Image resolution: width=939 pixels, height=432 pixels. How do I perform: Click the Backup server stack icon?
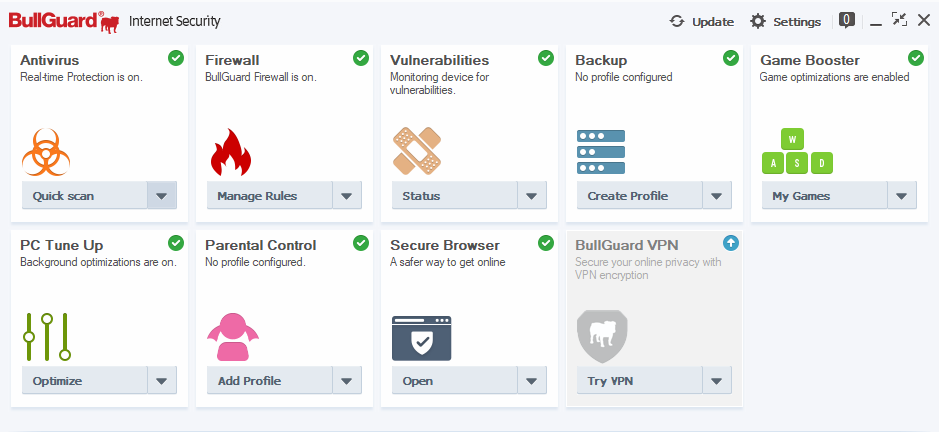[x=601, y=152]
